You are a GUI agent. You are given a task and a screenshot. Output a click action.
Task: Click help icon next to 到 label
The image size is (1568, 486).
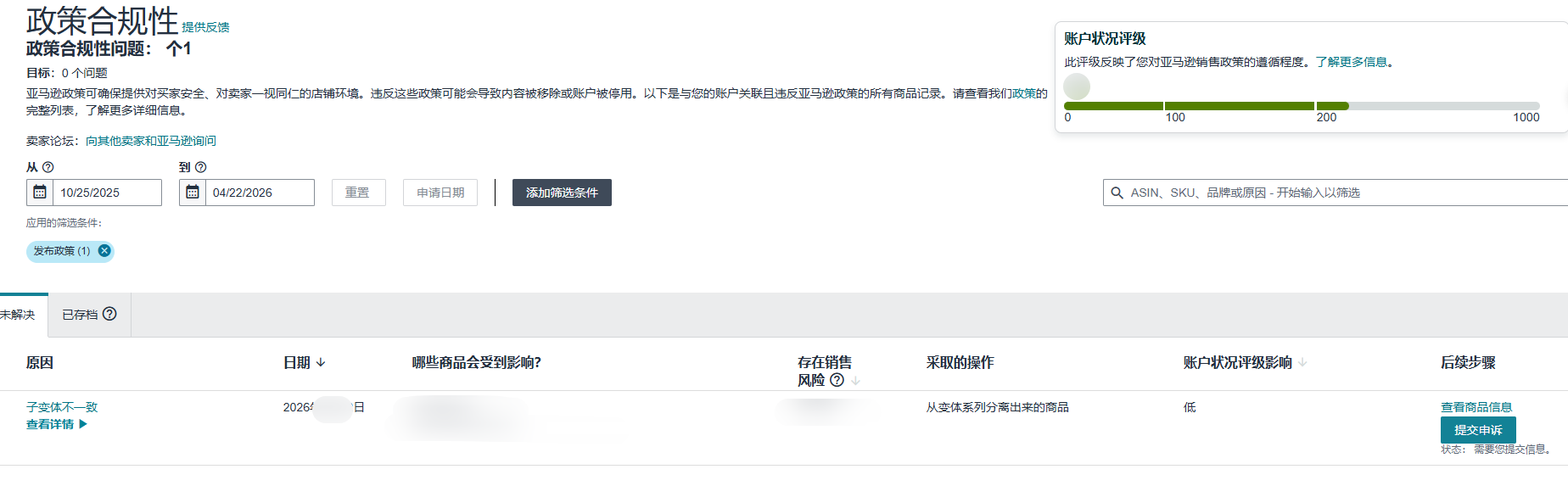pyautogui.click(x=201, y=168)
